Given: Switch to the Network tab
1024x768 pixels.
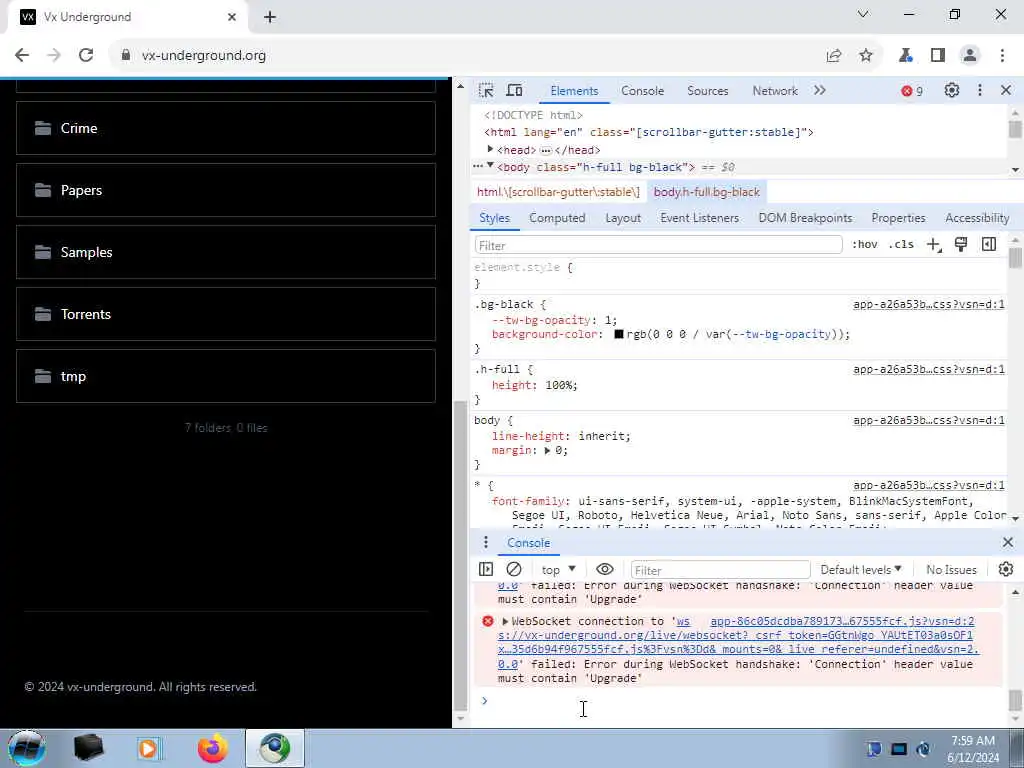Looking at the screenshot, I should 775,91.
